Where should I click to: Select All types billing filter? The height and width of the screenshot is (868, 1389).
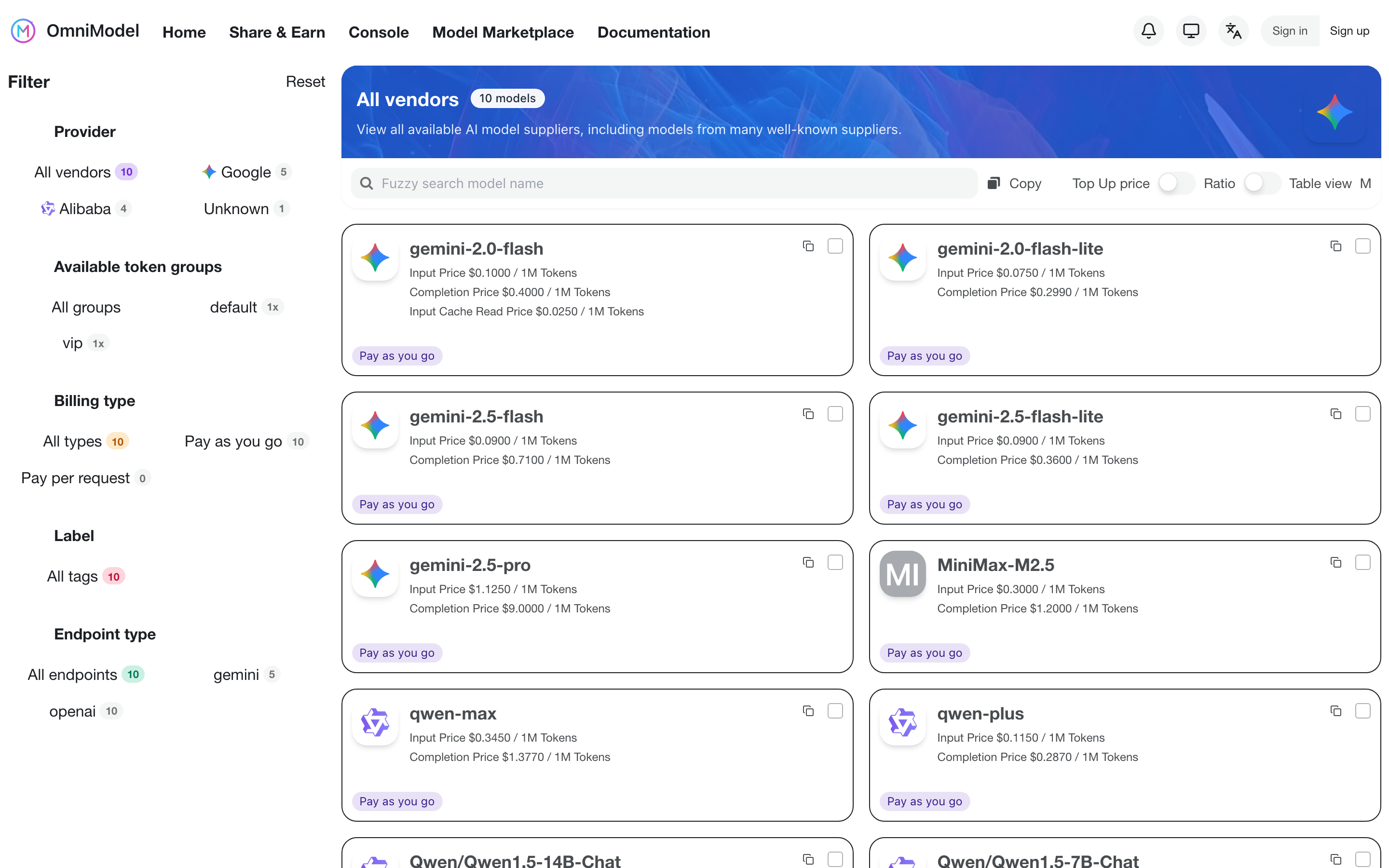86,441
